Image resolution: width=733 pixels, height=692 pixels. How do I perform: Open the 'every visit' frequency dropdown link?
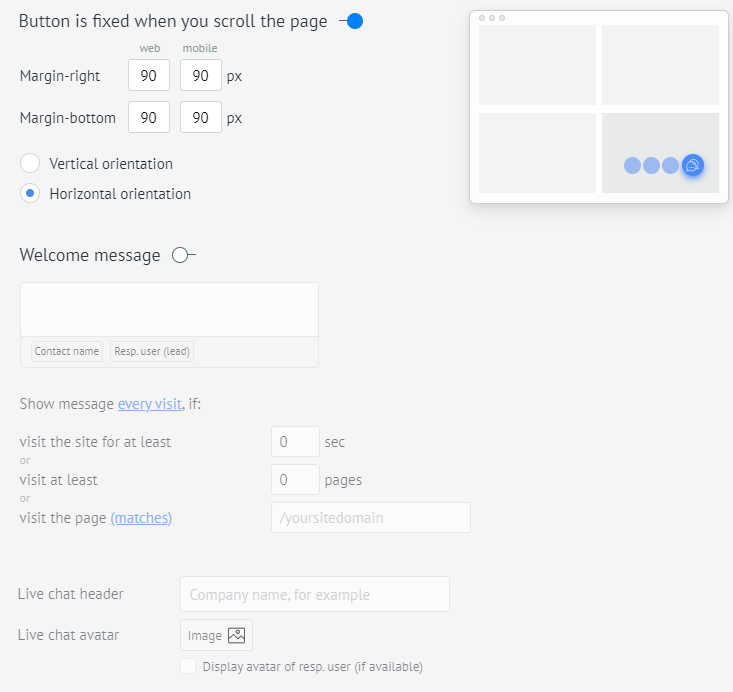click(x=150, y=404)
